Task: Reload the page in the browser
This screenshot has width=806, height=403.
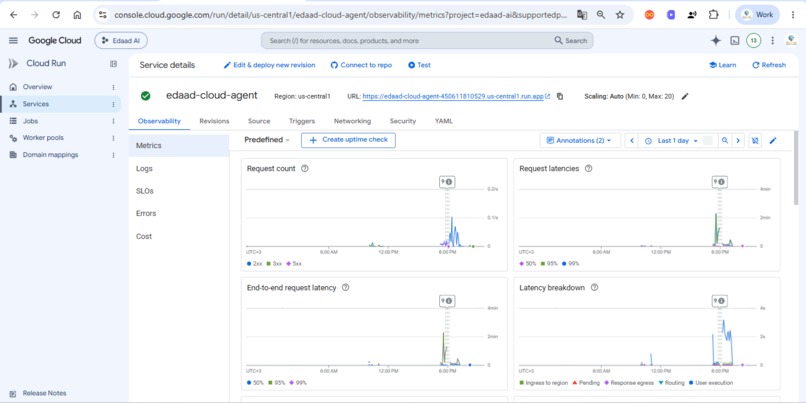Action: [56, 15]
